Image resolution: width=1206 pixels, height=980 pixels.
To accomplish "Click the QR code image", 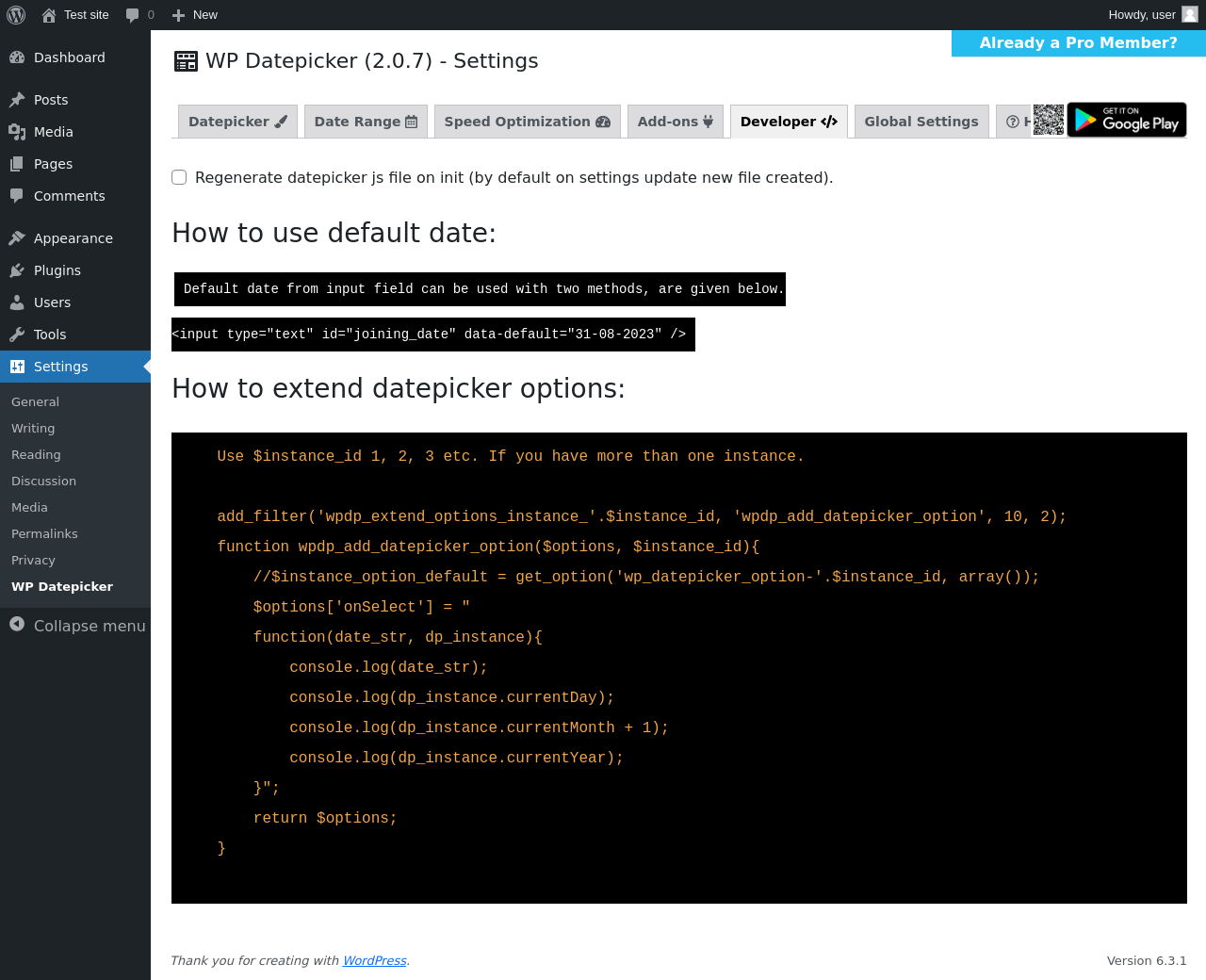I will pos(1049,120).
